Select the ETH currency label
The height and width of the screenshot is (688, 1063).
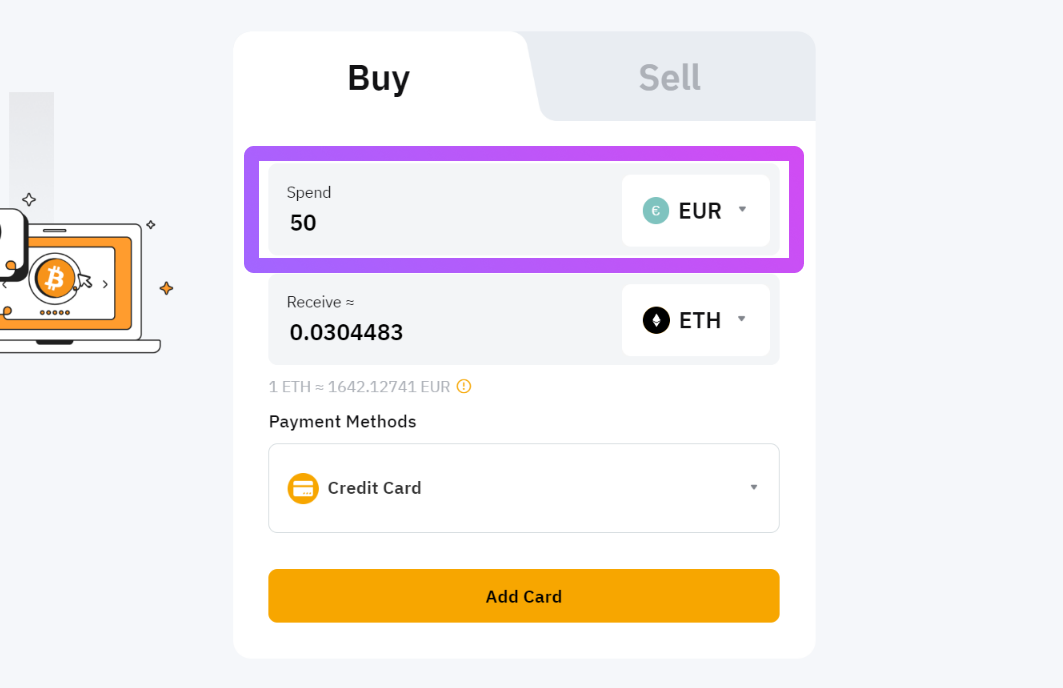pos(700,320)
